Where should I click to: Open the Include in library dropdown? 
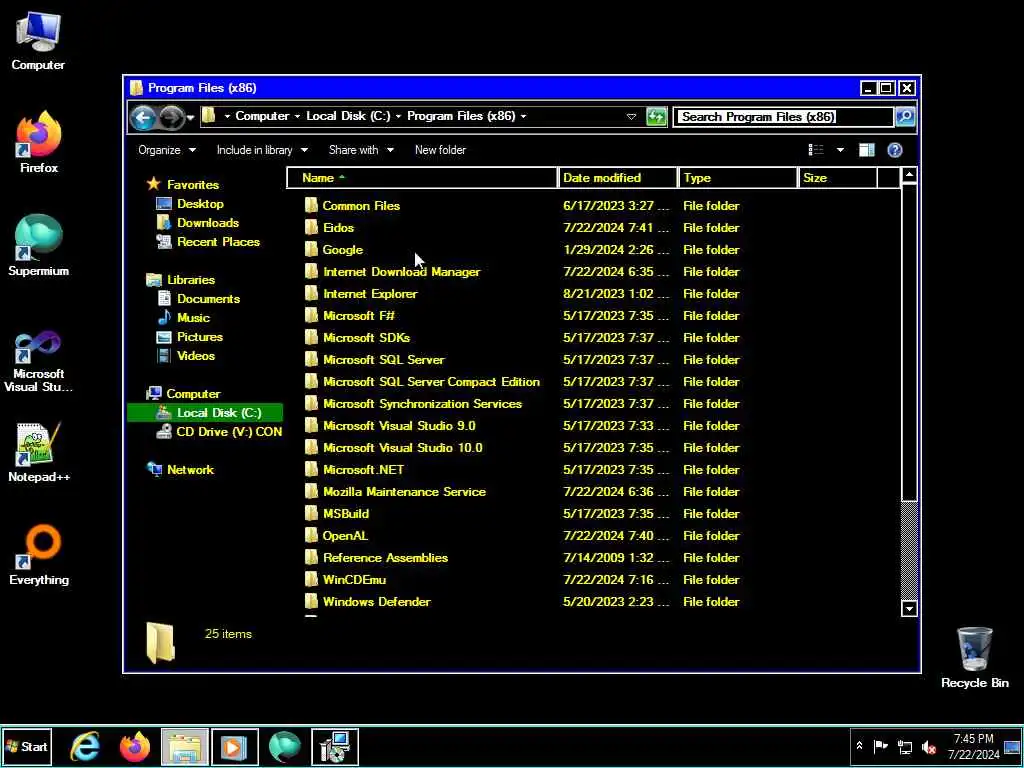(x=262, y=150)
